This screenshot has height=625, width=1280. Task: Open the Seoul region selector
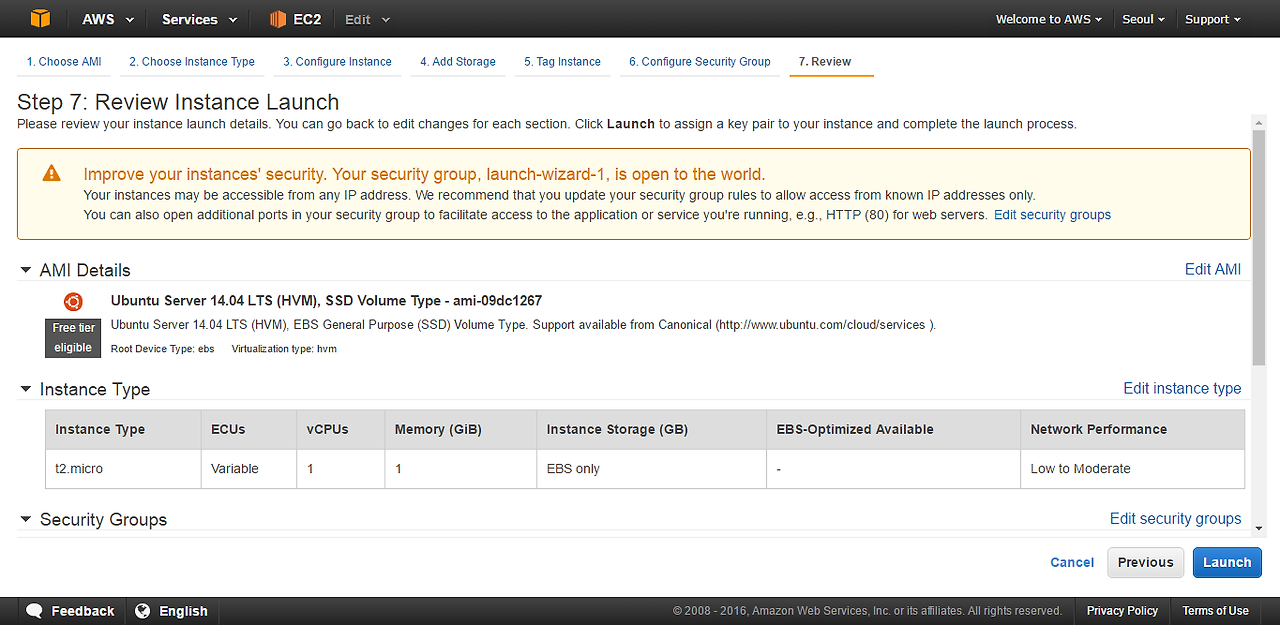[1144, 19]
